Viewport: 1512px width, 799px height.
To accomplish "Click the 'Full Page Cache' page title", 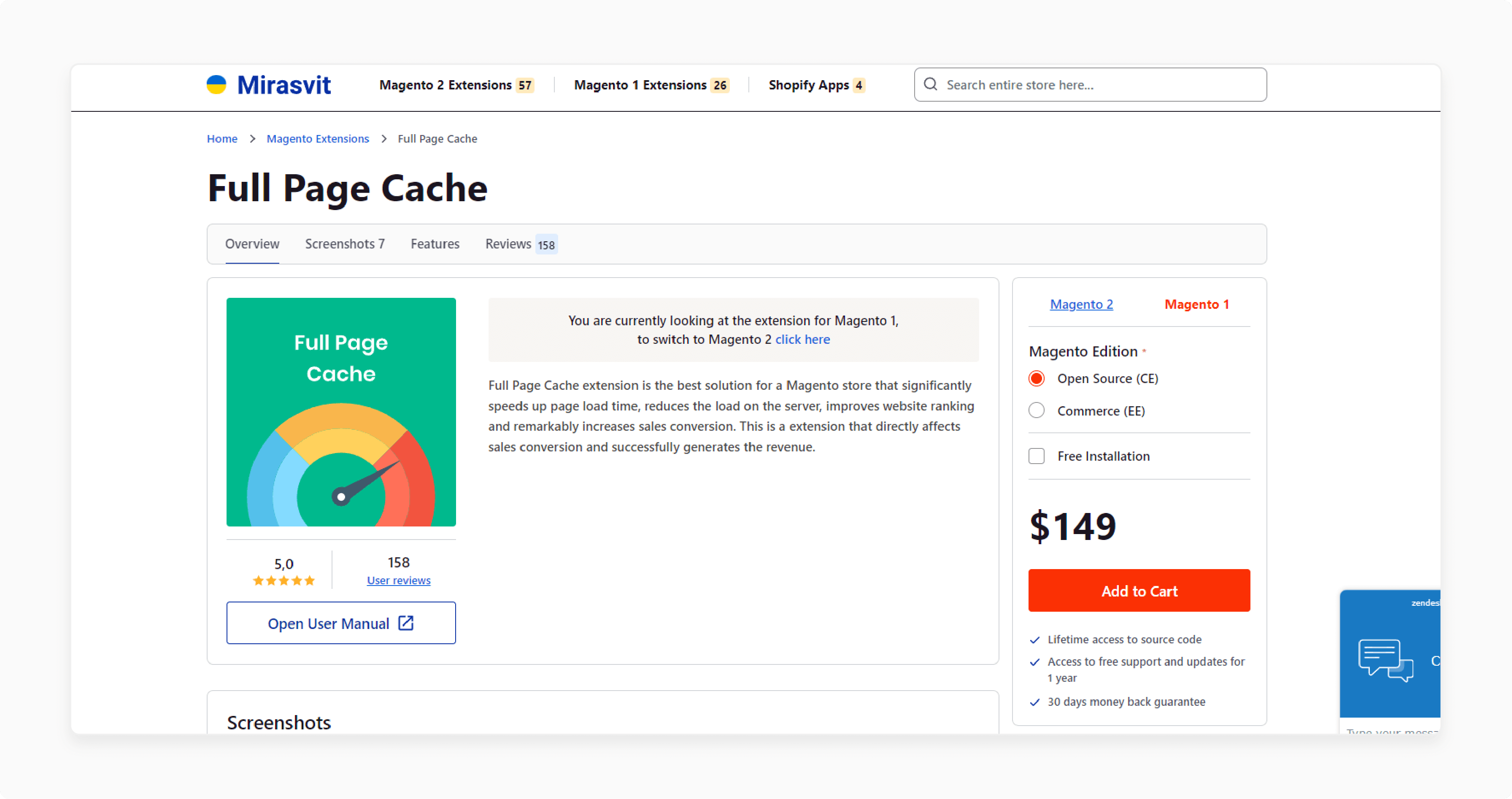I will [348, 189].
